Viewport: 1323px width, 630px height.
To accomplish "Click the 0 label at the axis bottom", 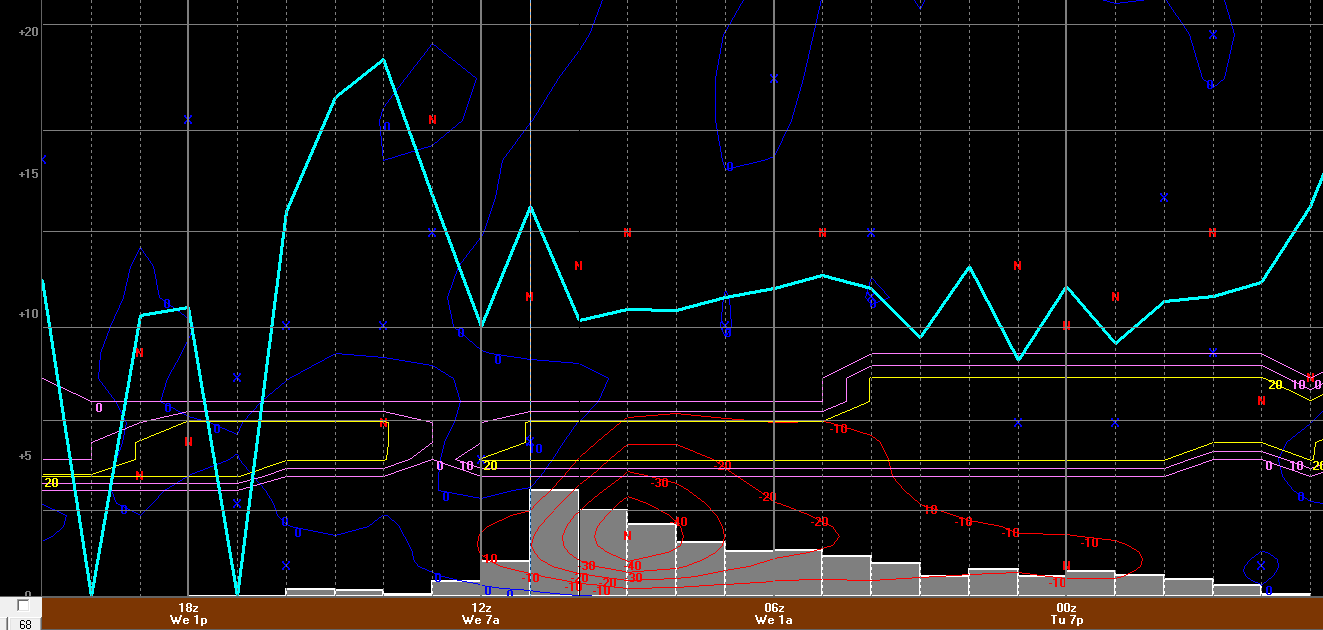I will click(27, 594).
